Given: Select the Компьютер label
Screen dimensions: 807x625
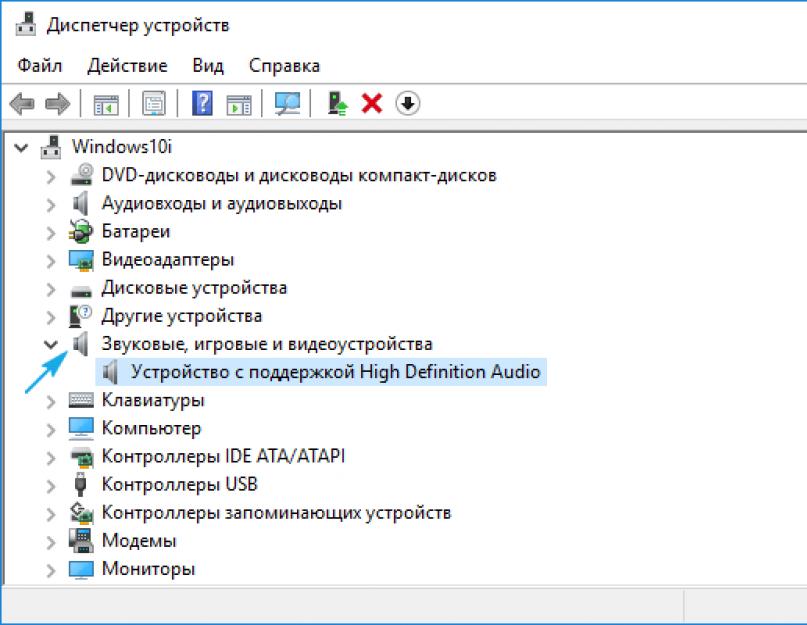Looking at the screenshot, I should click(x=151, y=428).
